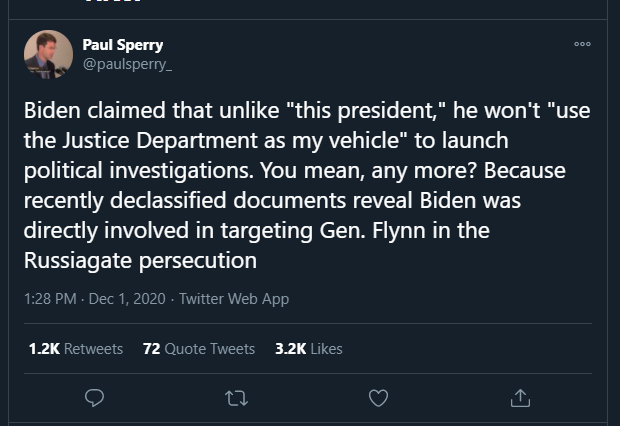Show the 3.2K Likes list

309,349
